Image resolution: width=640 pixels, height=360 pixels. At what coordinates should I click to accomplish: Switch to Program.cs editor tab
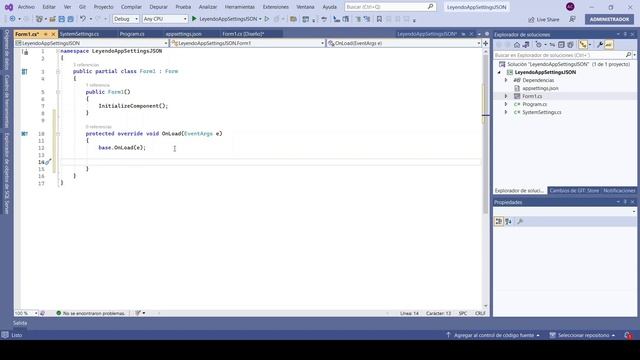132,34
